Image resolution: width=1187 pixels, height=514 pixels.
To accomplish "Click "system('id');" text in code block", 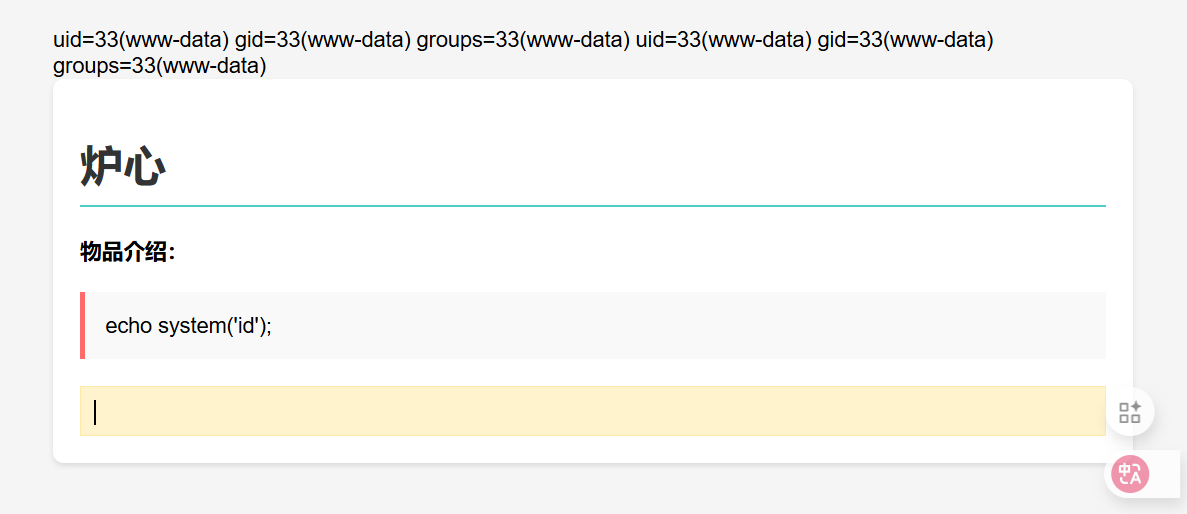I will pyautogui.click(x=215, y=326).
